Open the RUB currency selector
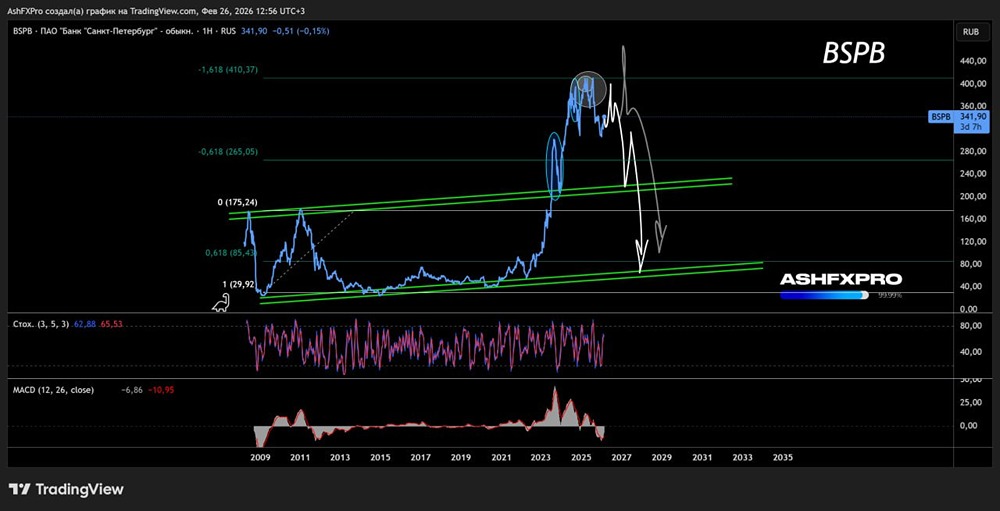The width and height of the screenshot is (1000, 511). point(971,31)
